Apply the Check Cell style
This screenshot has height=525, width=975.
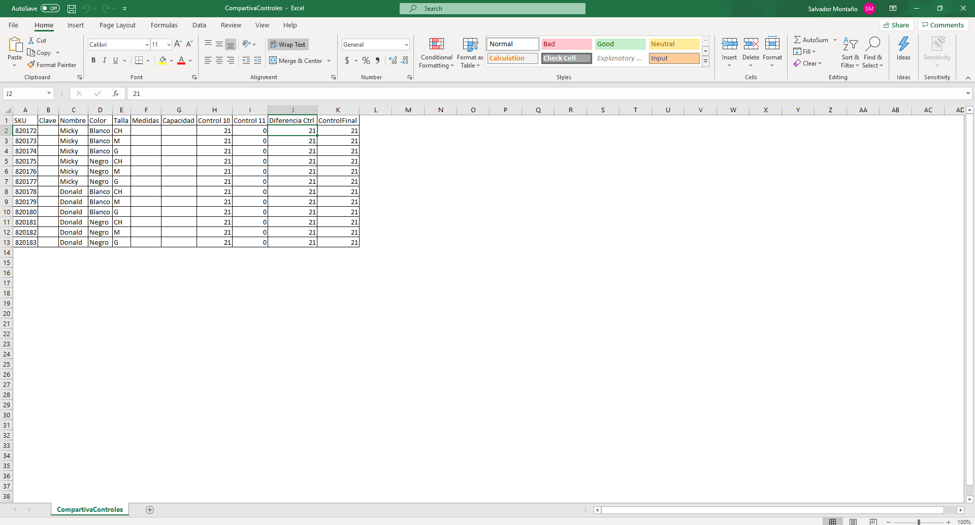(566, 58)
